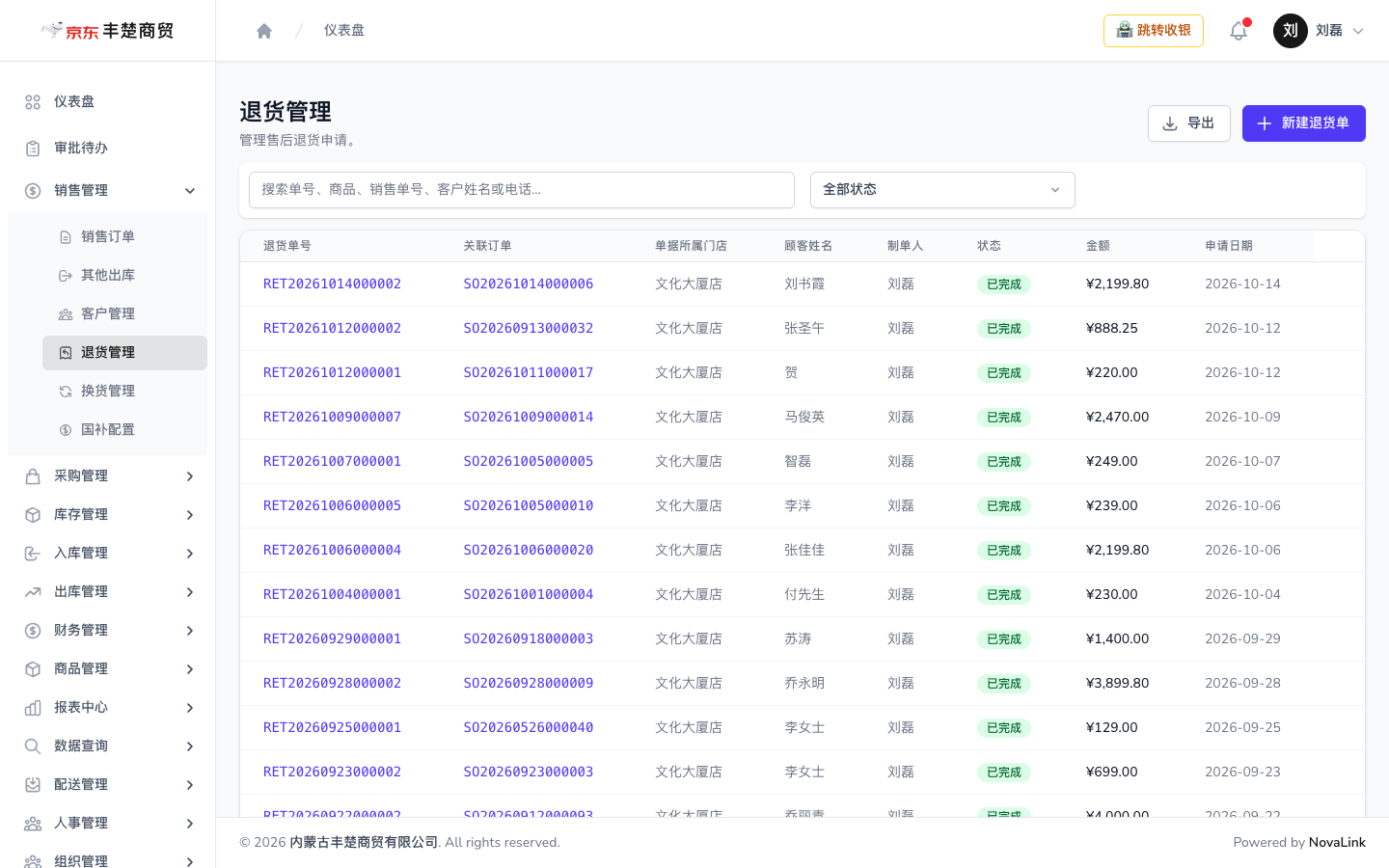Open return order RET20261014000002
The height and width of the screenshot is (868, 1389).
(332, 285)
